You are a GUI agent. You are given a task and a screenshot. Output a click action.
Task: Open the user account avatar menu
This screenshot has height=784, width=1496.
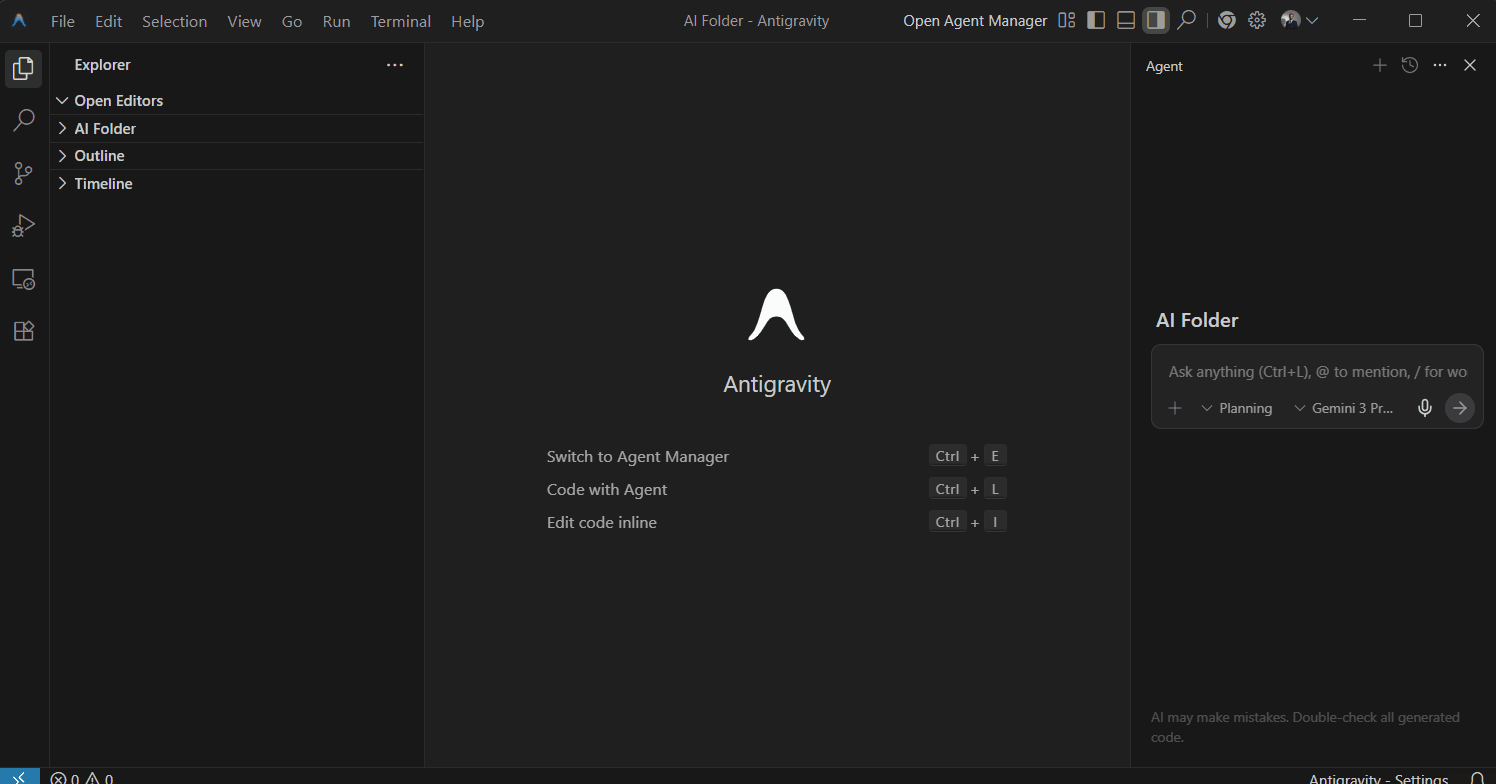click(x=1299, y=20)
